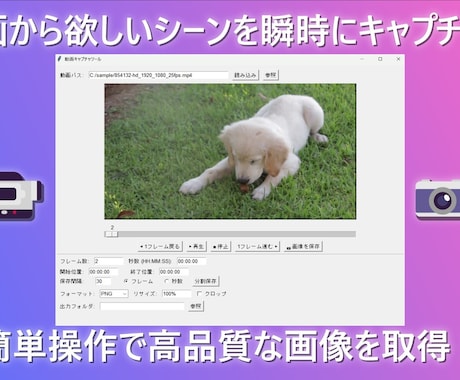460x380 pixels.
Task: Click the 開始位置 start position field
Action: tap(103, 272)
